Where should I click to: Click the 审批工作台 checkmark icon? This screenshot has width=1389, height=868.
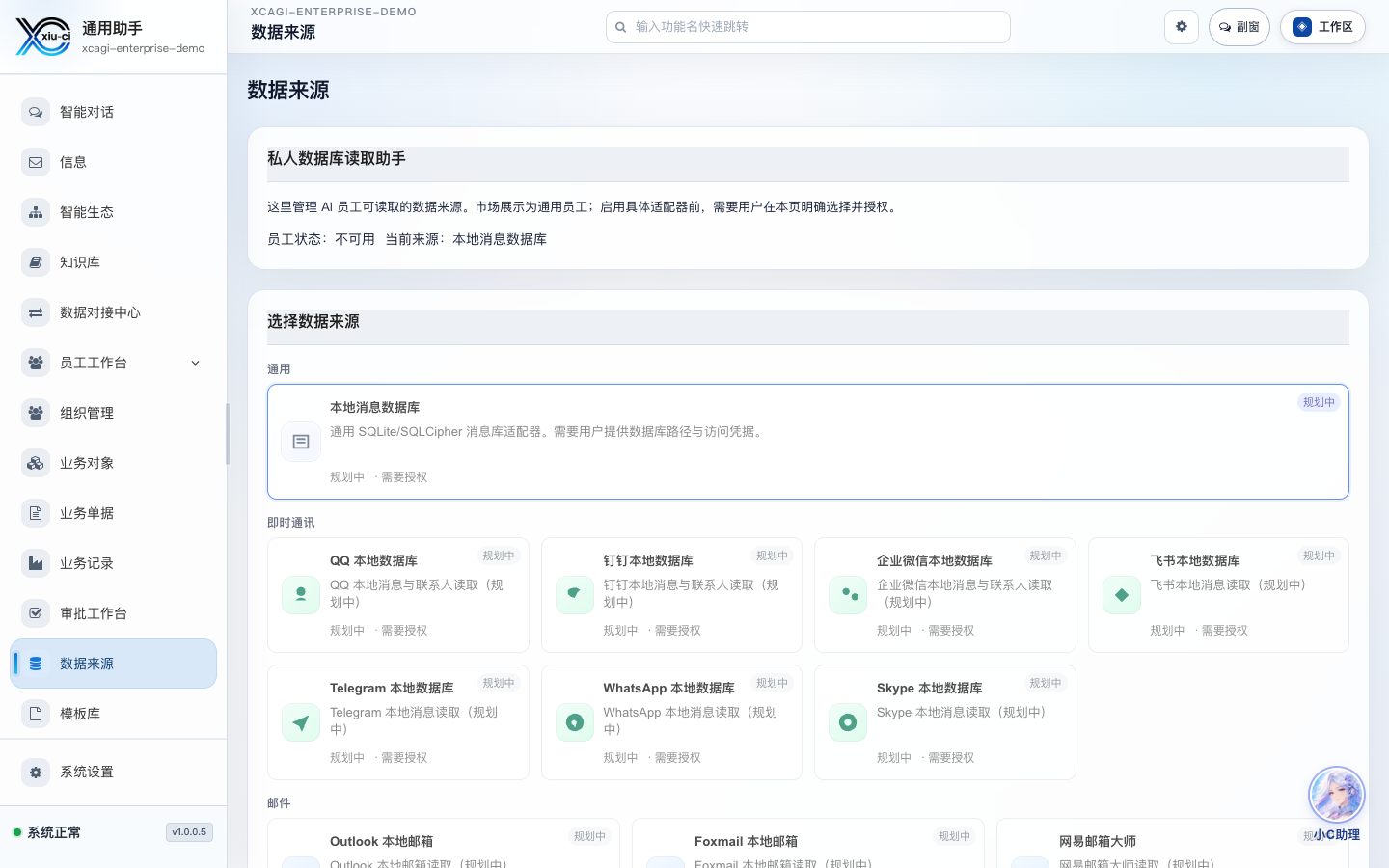click(x=36, y=613)
